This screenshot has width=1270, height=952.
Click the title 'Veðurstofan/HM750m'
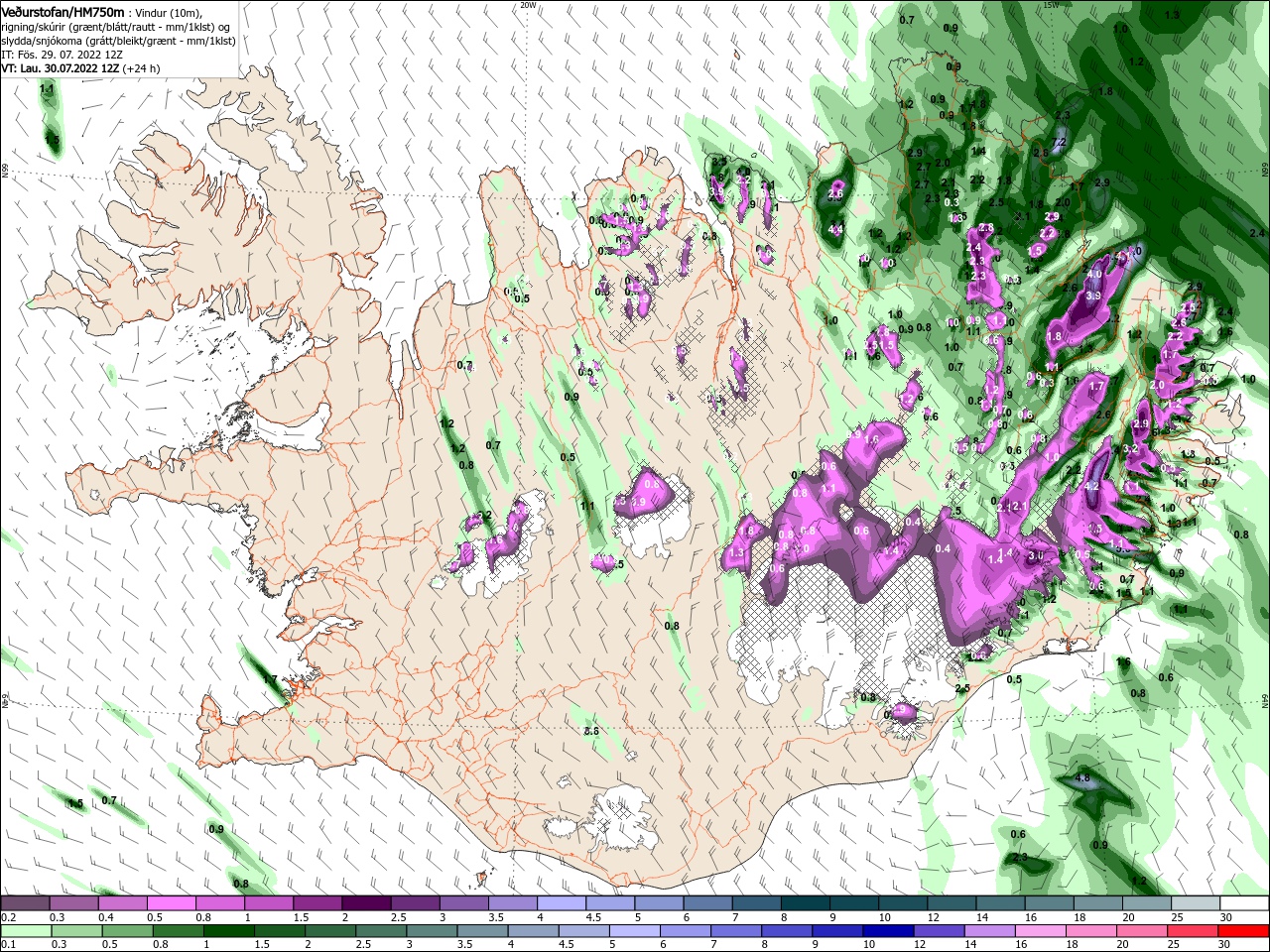coord(63,11)
